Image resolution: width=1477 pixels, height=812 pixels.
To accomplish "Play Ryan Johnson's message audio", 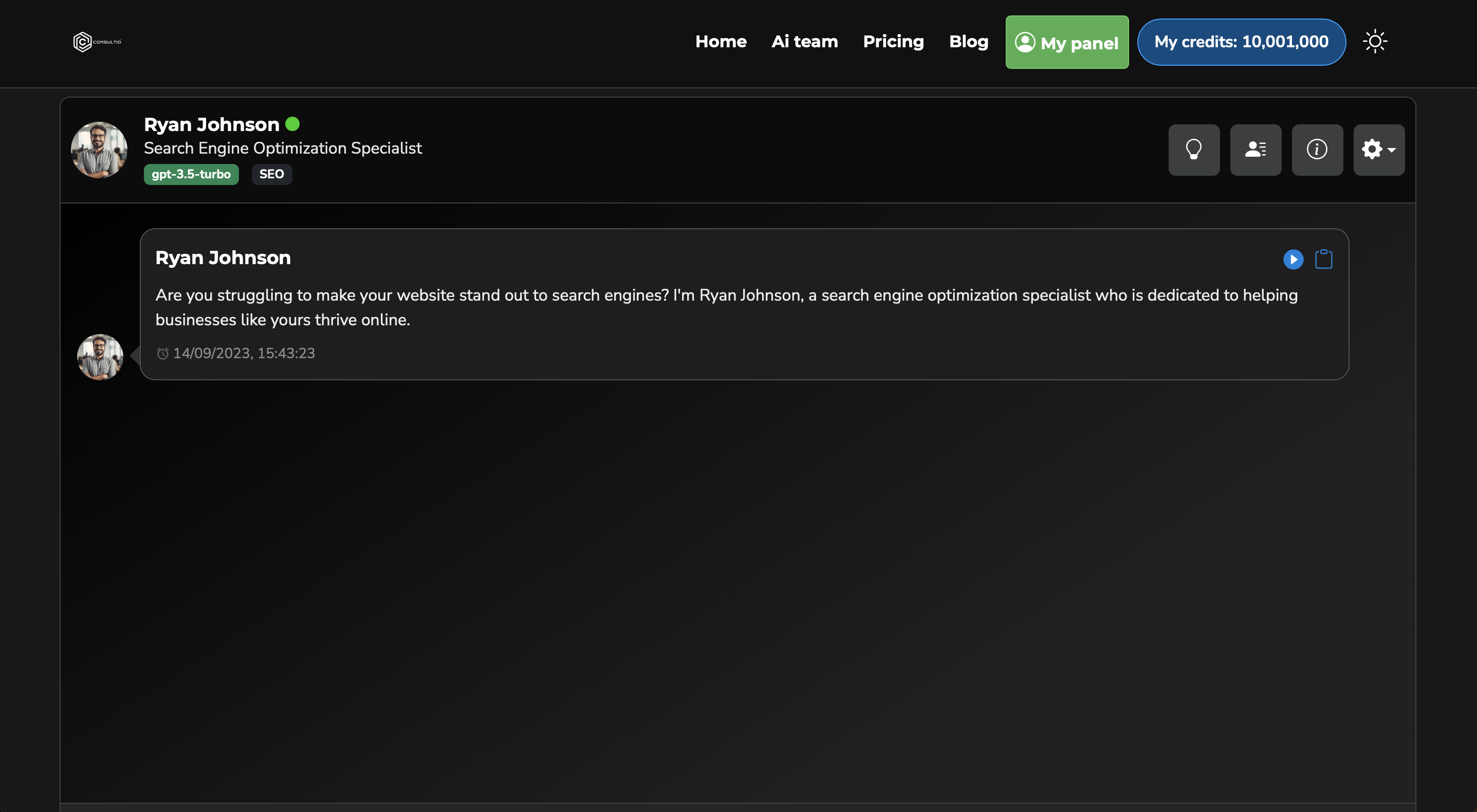I will click(1293, 259).
